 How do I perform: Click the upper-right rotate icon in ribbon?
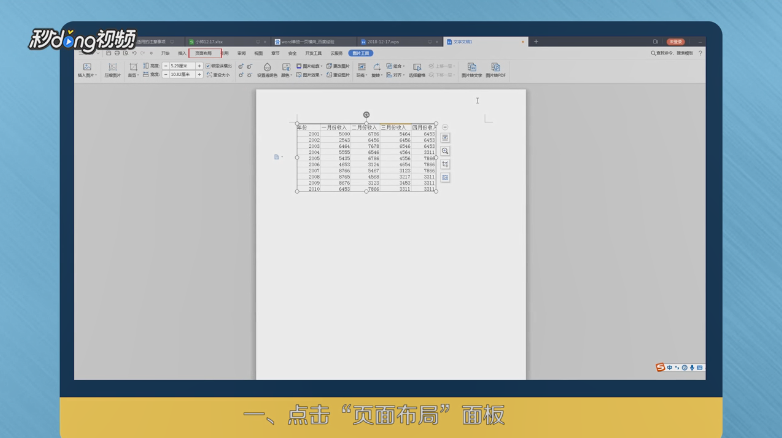pyautogui.click(x=249, y=66)
